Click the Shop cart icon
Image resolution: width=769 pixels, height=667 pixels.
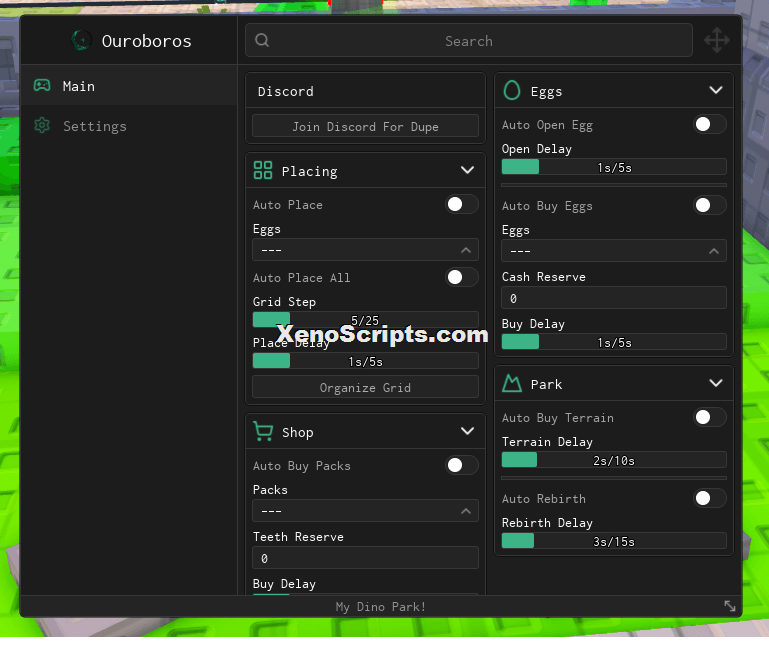tap(263, 432)
